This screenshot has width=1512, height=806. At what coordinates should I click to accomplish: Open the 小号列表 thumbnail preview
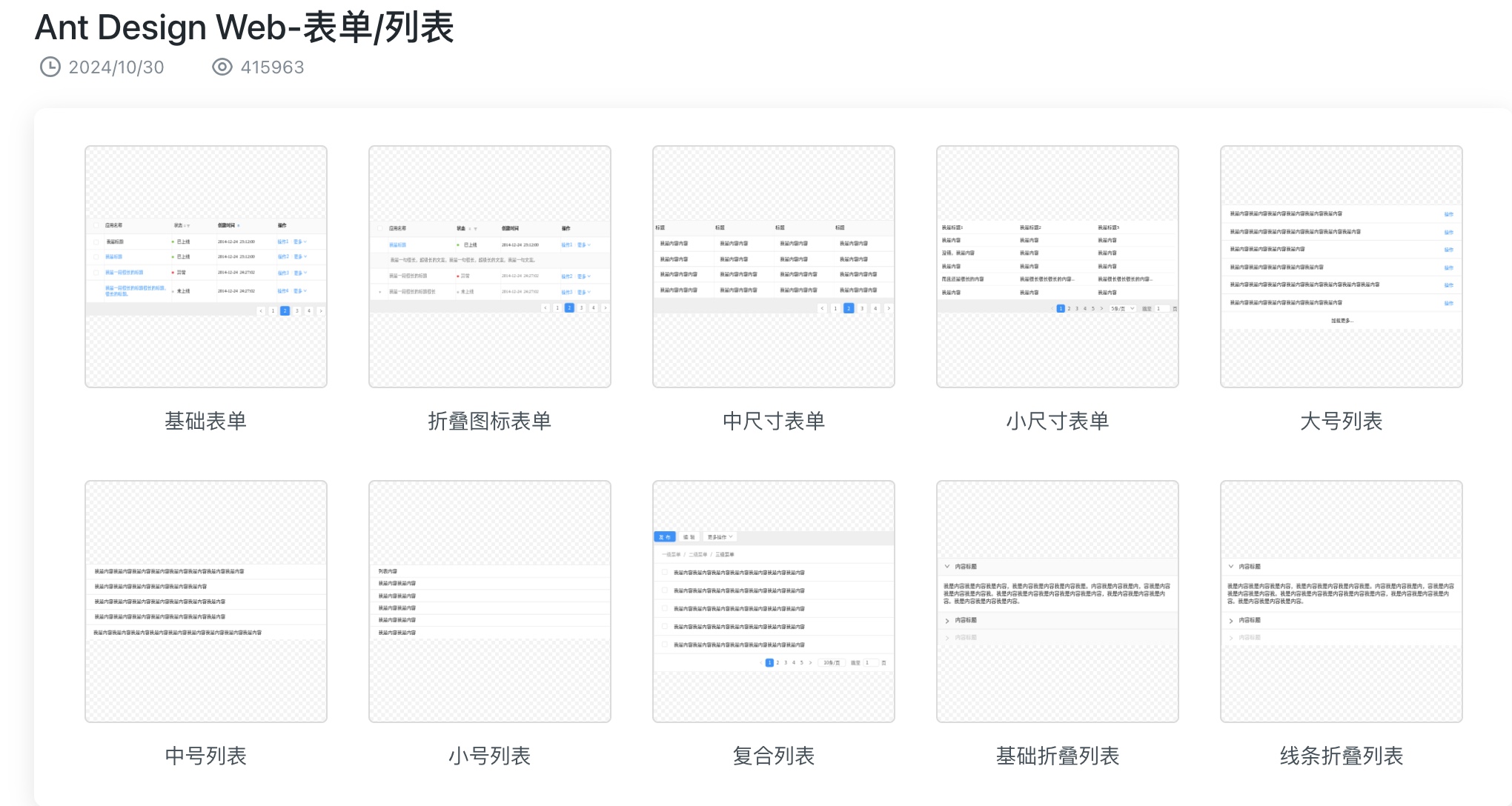tap(490, 602)
